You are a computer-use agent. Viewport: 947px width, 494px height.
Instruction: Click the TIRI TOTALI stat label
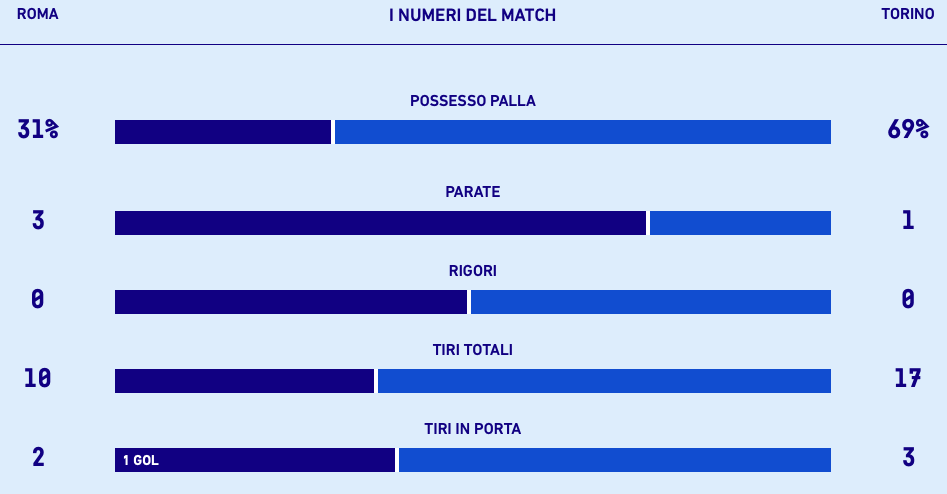pyautogui.click(x=473, y=350)
